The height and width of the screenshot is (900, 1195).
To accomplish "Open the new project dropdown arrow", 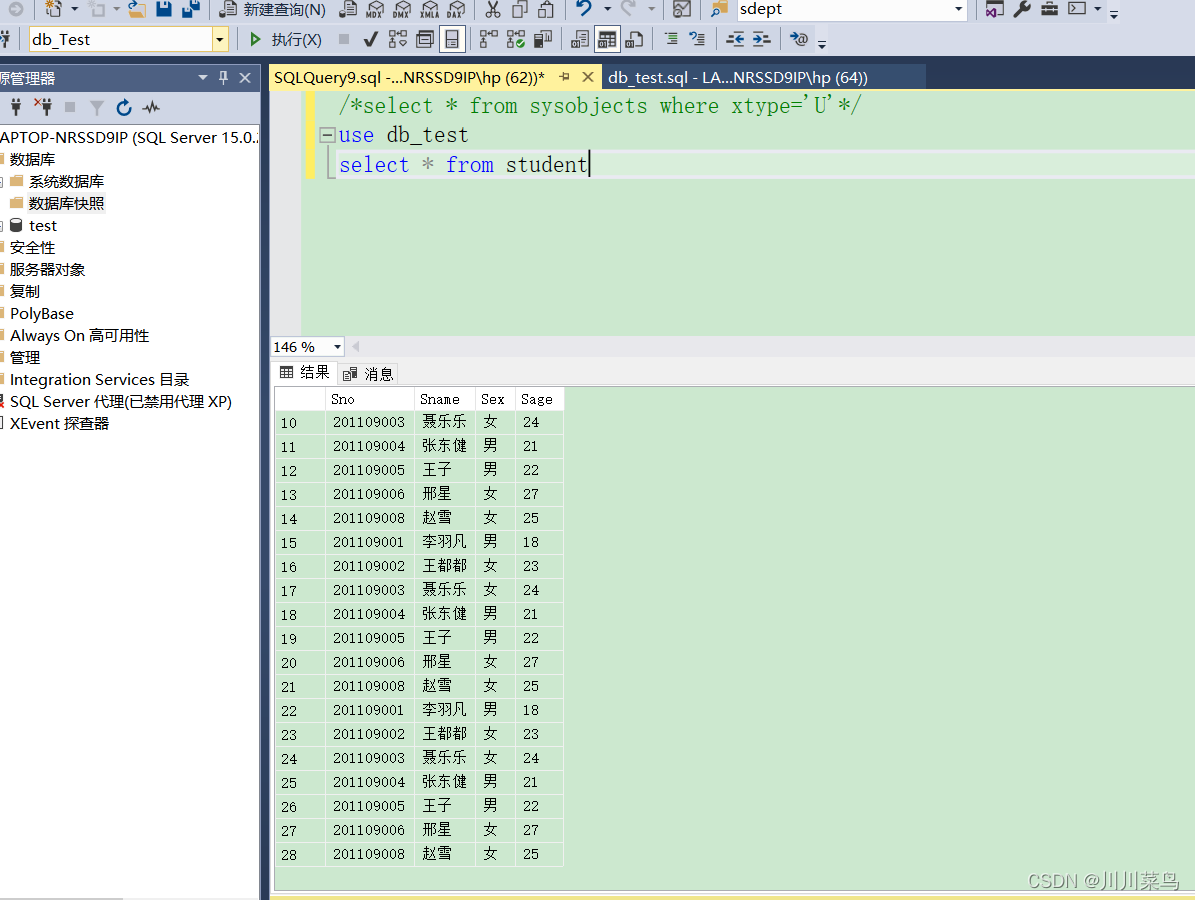I will (74, 9).
